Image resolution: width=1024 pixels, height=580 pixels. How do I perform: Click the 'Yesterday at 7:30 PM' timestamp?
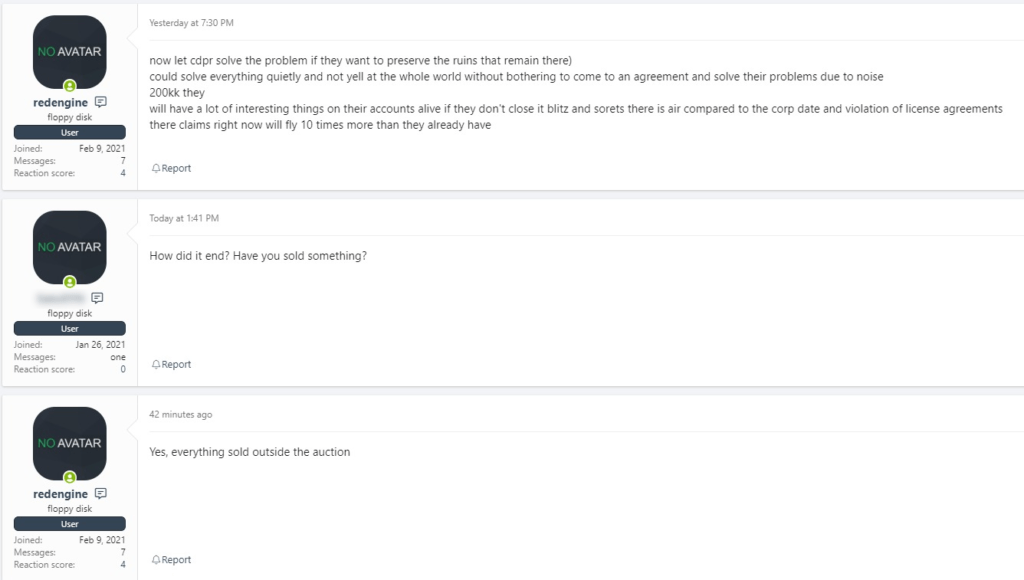pyautogui.click(x=191, y=22)
